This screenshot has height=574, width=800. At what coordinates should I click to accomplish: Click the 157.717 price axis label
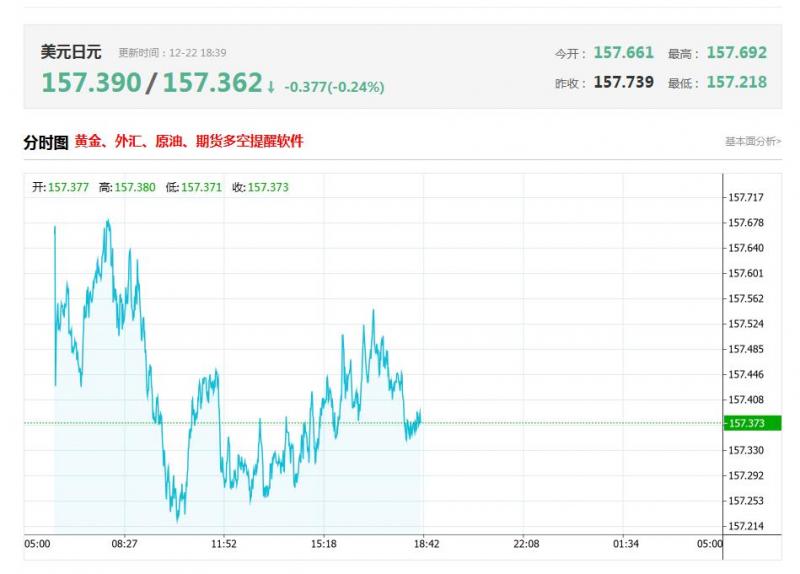click(746, 197)
